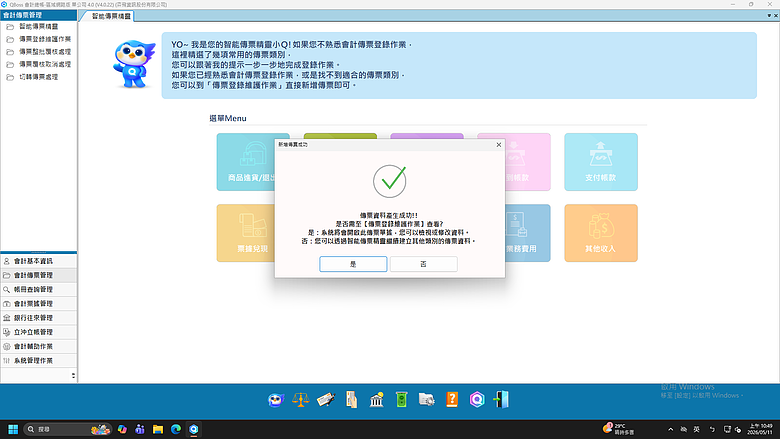This screenshot has height=439, width=780.
Task: Open the Windows Start menu
Action: 13,429
